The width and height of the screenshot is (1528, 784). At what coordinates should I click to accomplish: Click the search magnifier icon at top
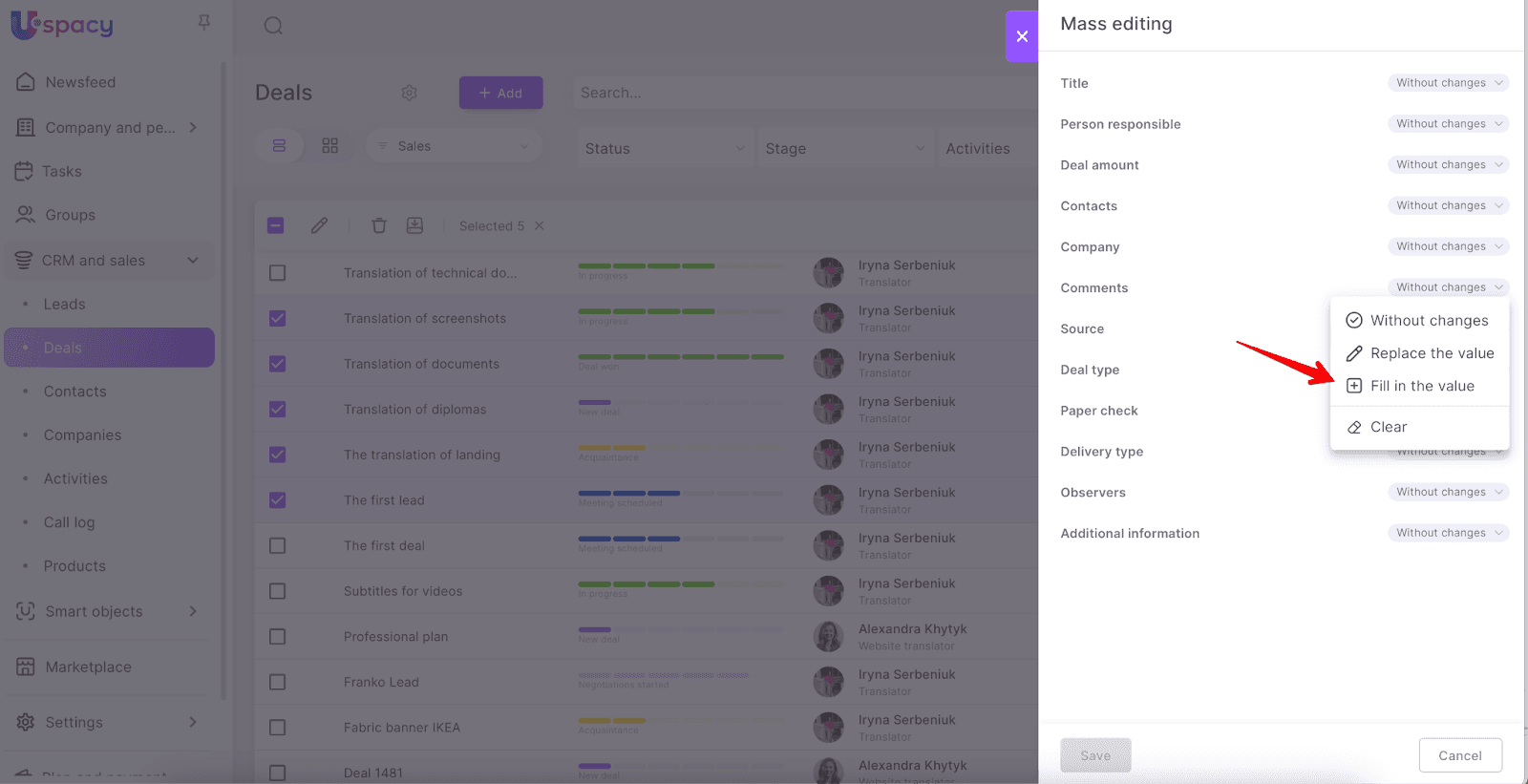coord(273,26)
